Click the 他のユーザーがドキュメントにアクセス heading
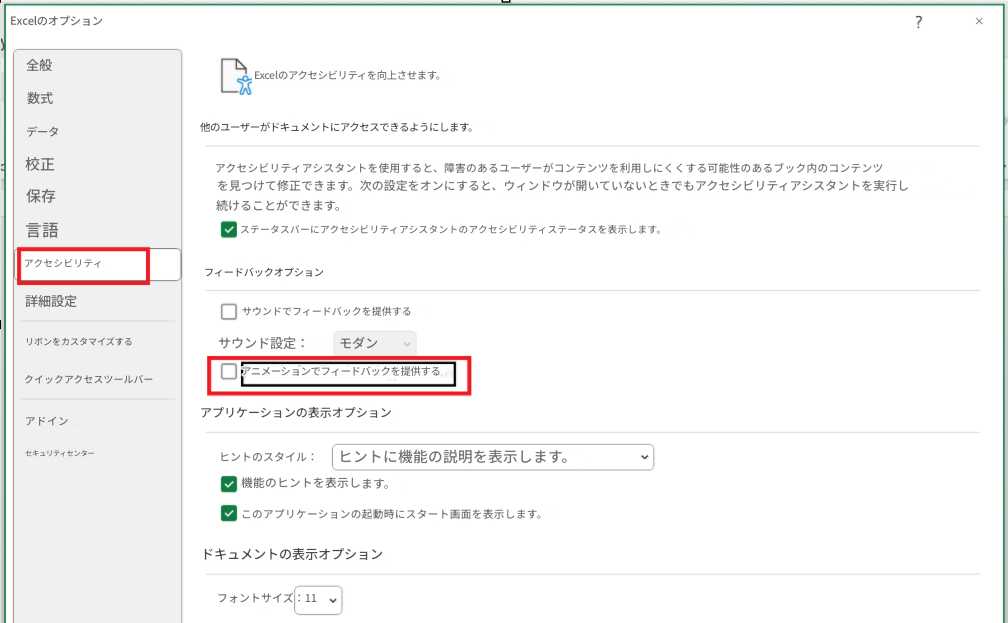This screenshot has width=1008, height=623. pyautogui.click(x=337, y=127)
